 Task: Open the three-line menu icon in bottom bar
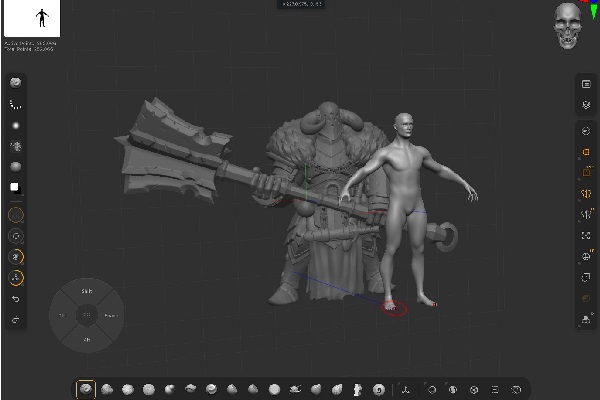(495, 389)
